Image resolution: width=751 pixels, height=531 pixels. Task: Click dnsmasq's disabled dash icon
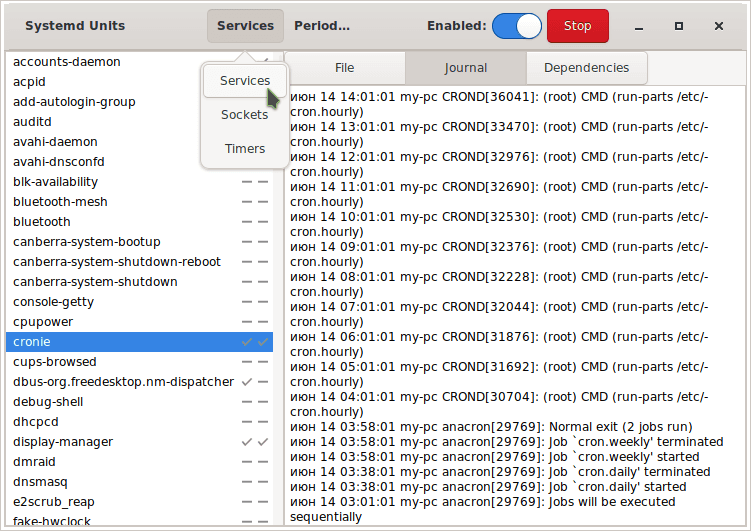pos(247,482)
